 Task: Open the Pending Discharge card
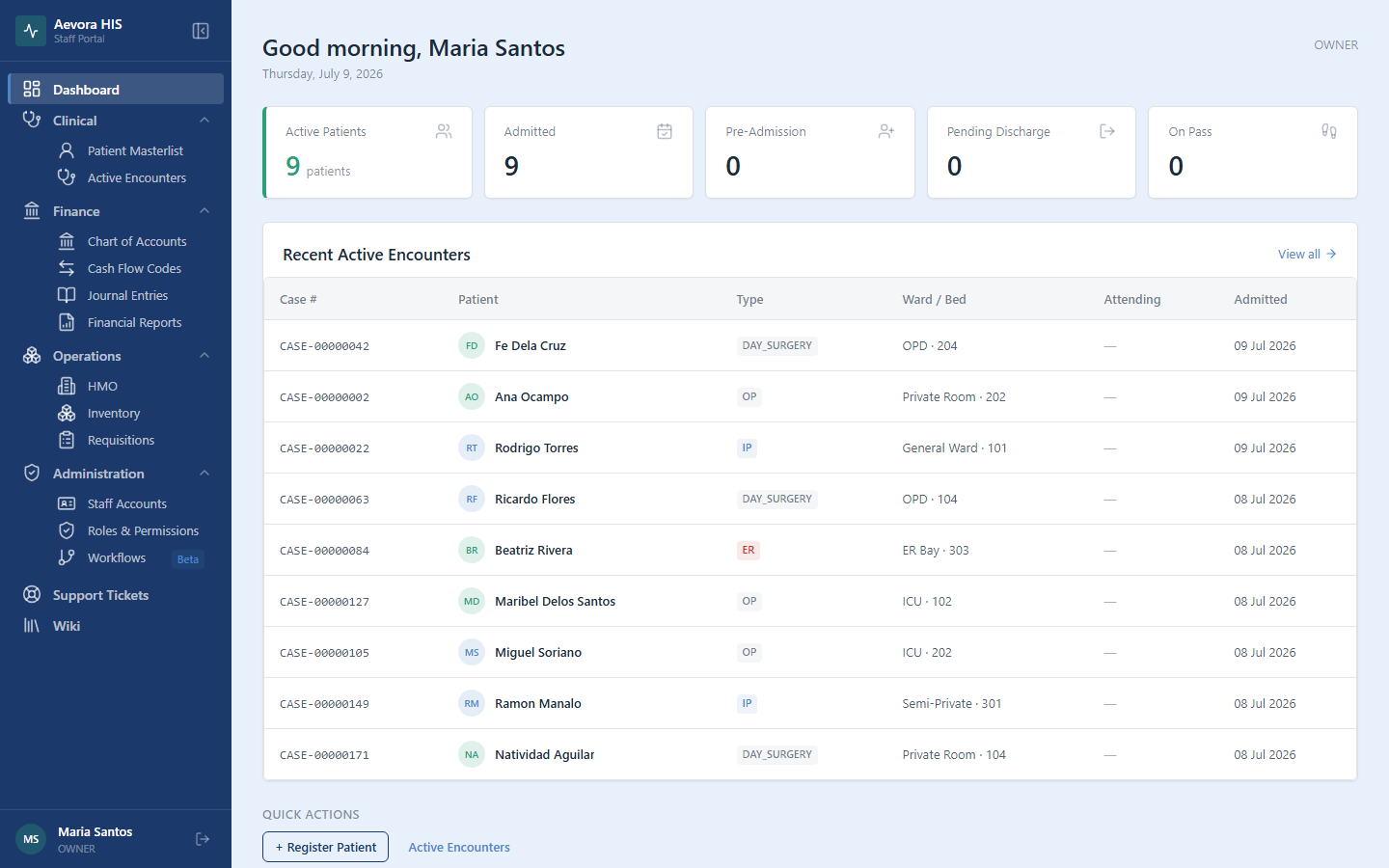click(x=1031, y=152)
